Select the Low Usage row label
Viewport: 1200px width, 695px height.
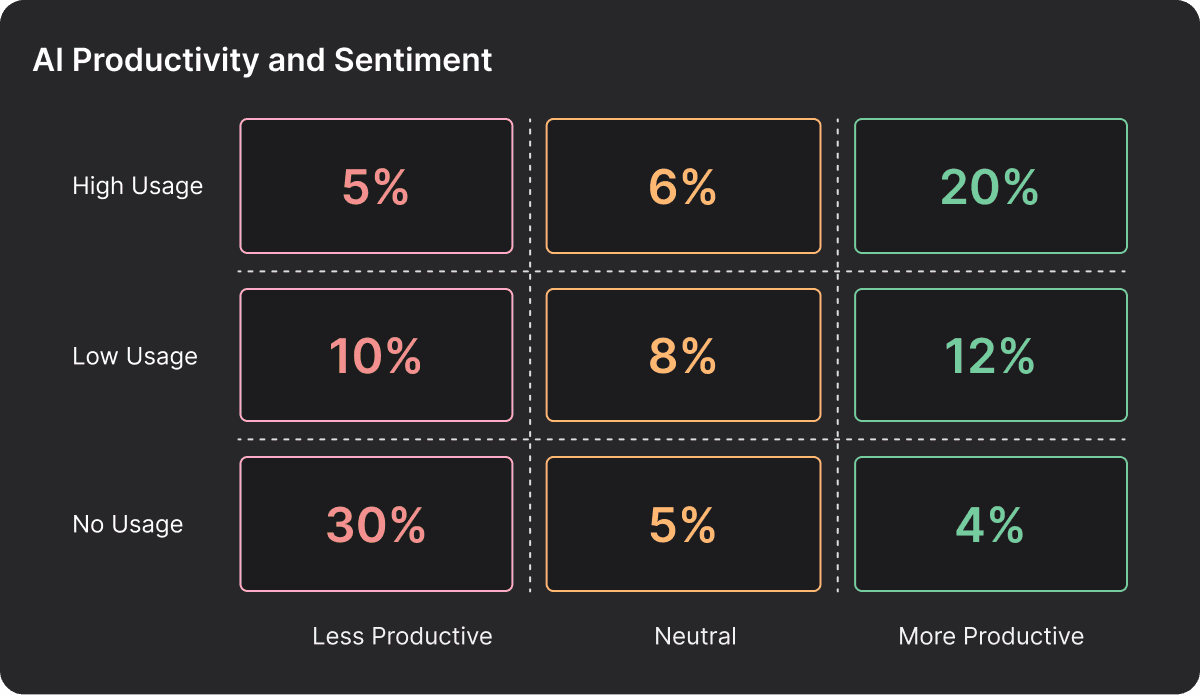[135, 356]
